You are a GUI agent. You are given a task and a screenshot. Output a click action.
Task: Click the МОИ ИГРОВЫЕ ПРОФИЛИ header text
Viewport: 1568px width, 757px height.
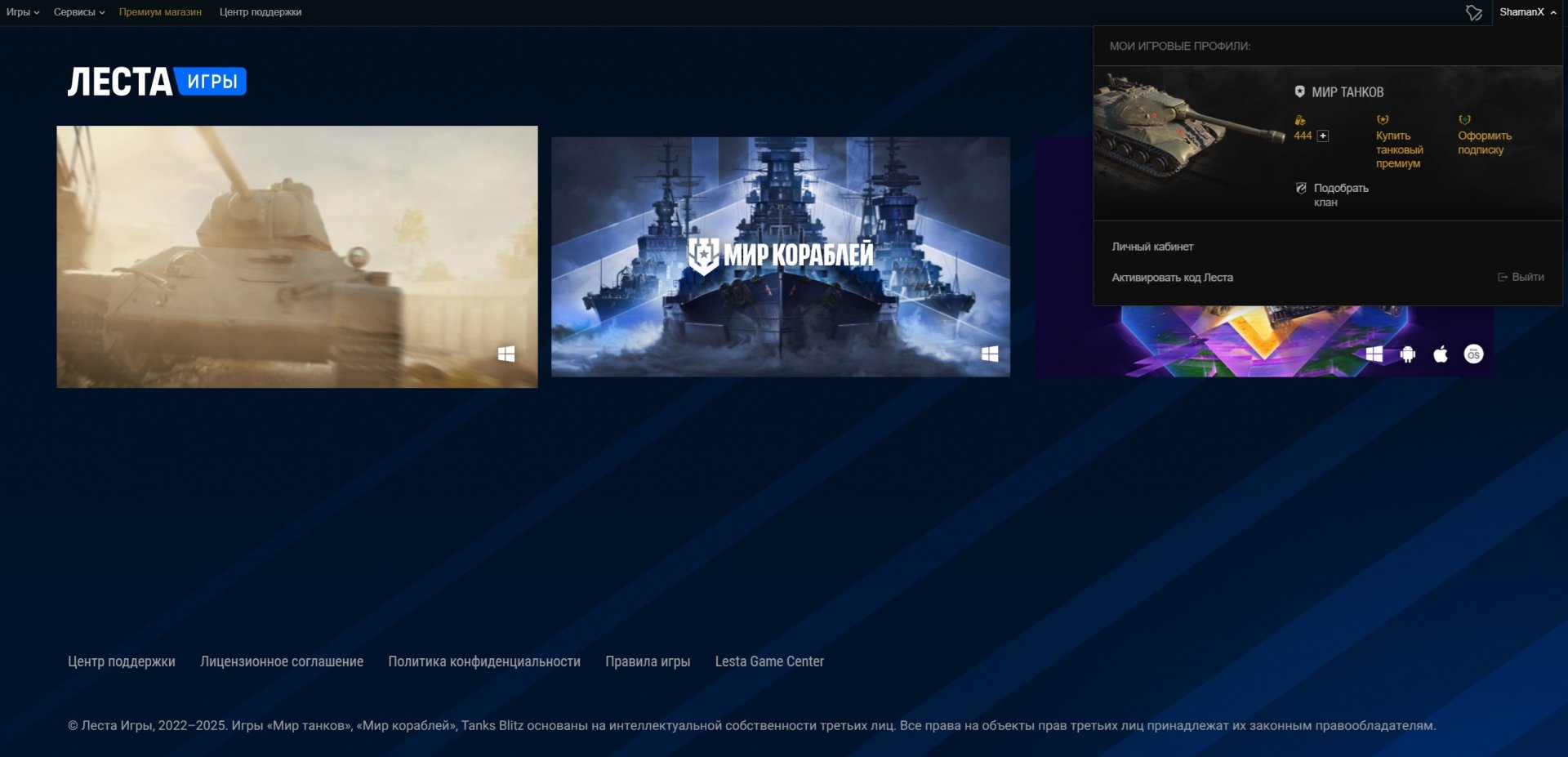1180,47
